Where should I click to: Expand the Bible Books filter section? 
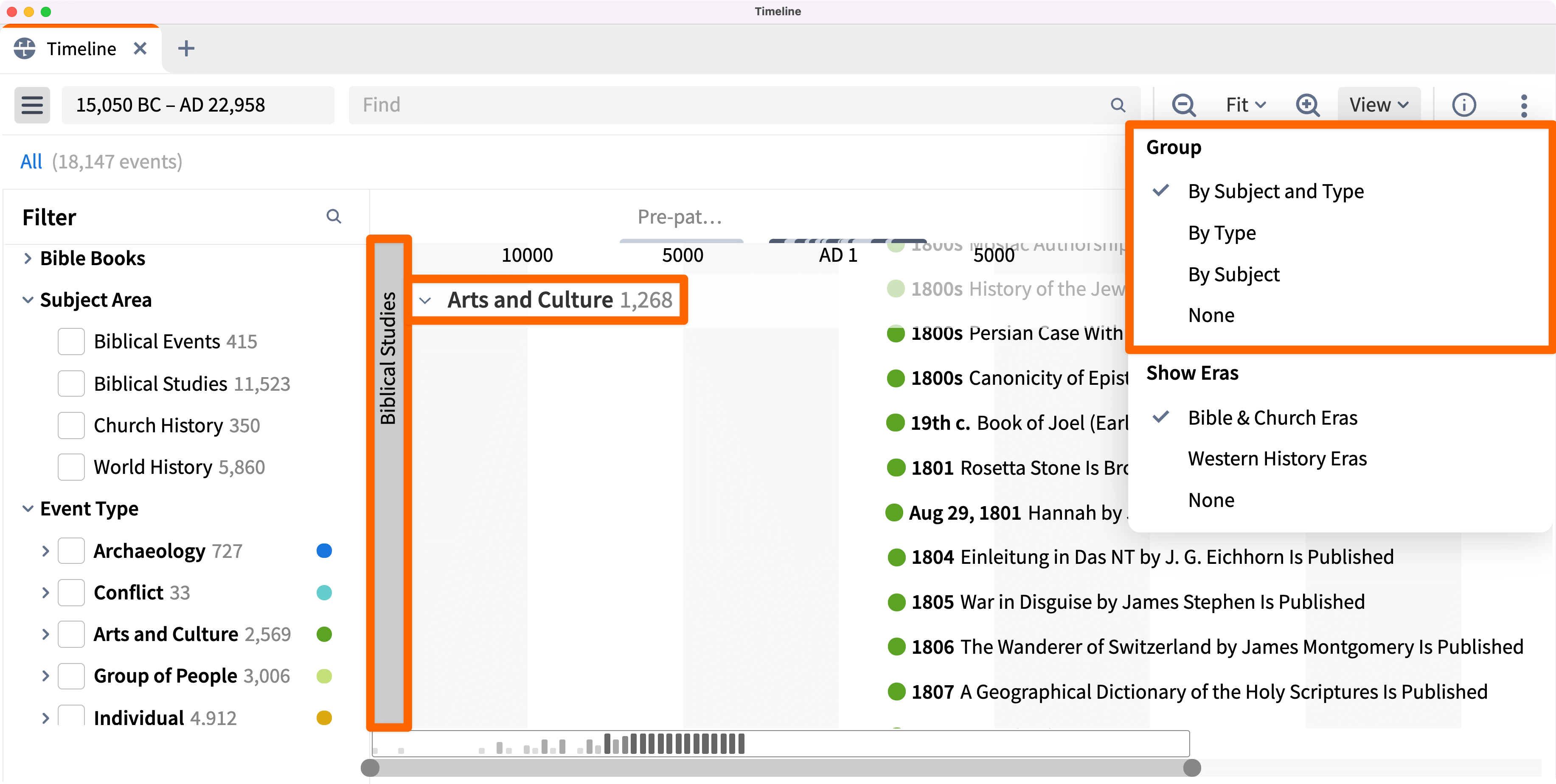27,258
